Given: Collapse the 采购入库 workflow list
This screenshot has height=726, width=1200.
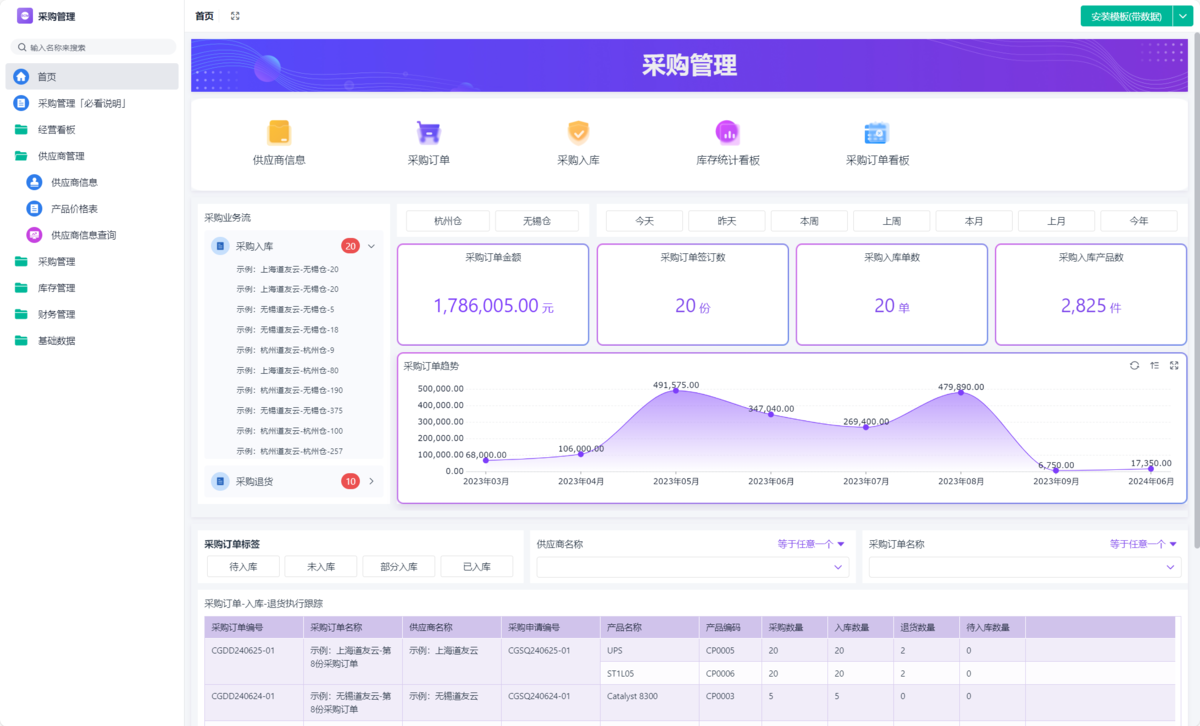Looking at the screenshot, I should [x=371, y=245].
